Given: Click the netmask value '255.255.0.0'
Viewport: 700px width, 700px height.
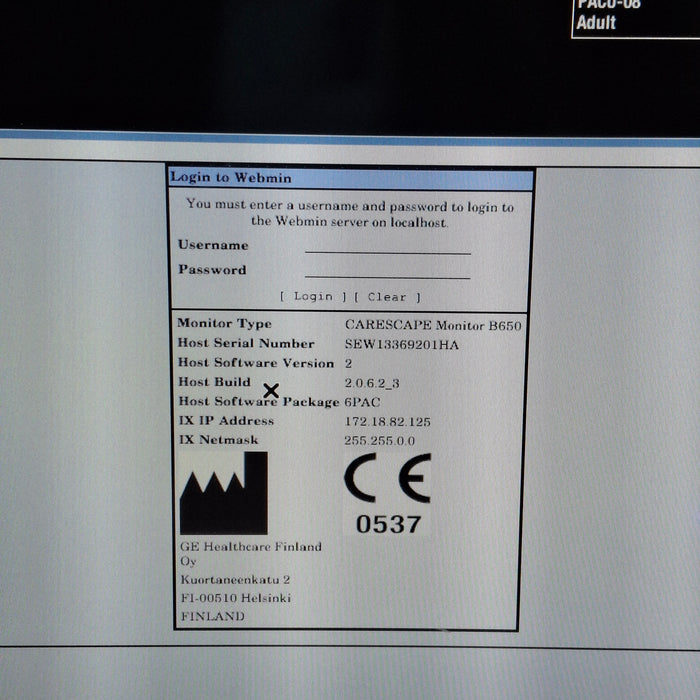Looking at the screenshot, I should coord(379,441).
